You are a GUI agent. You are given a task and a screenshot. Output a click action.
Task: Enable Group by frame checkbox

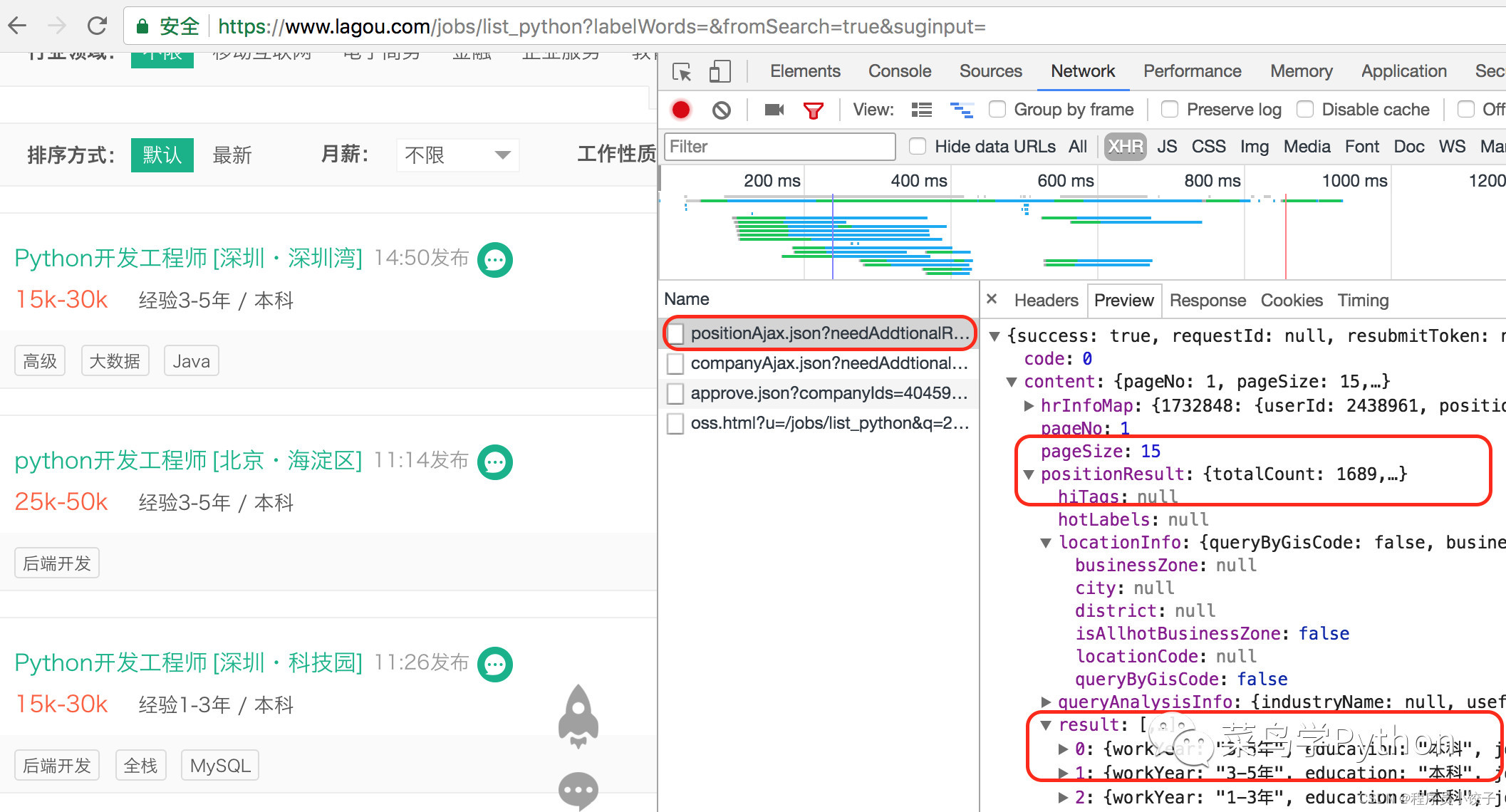(x=997, y=109)
